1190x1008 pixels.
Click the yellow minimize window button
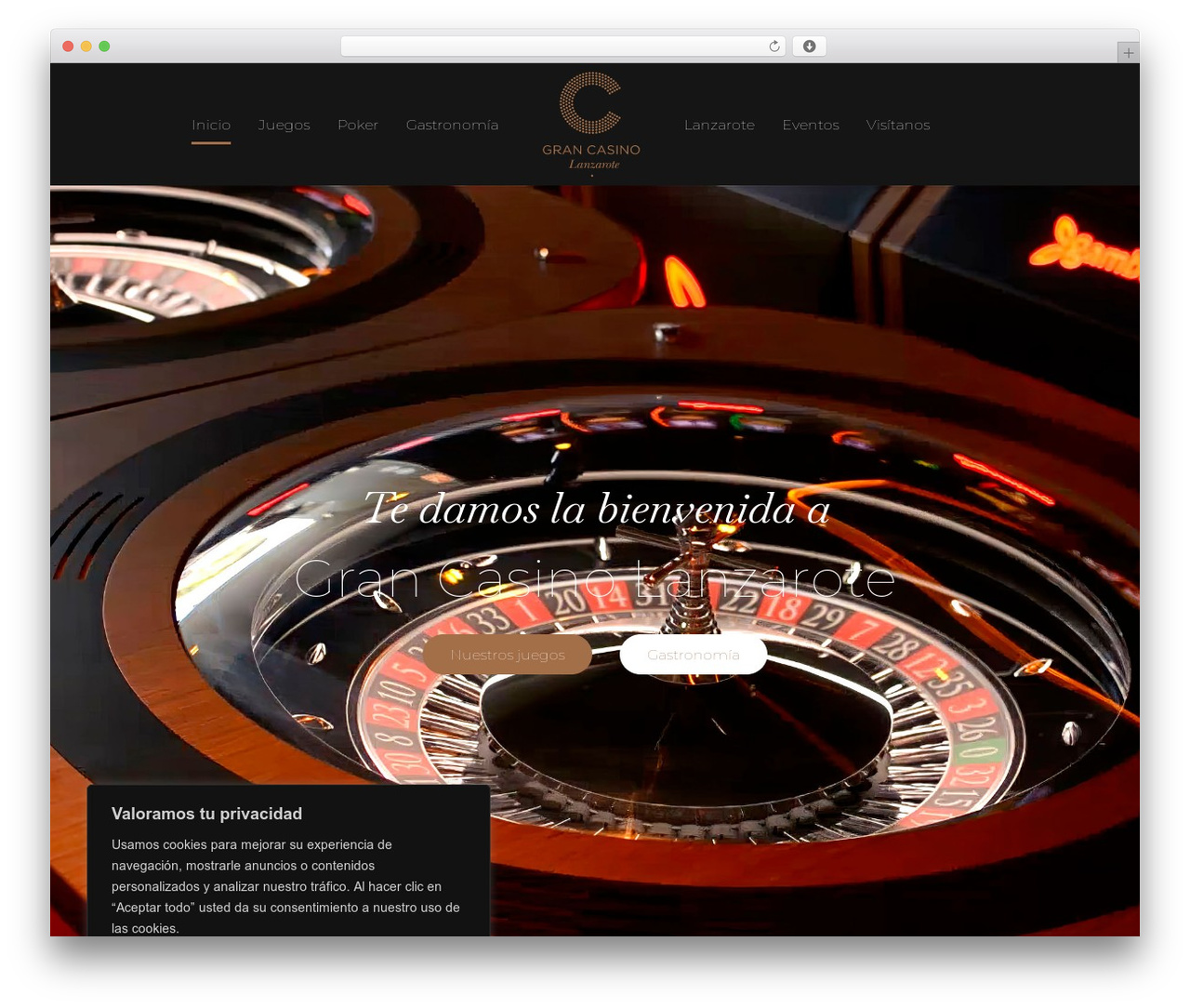[86, 46]
